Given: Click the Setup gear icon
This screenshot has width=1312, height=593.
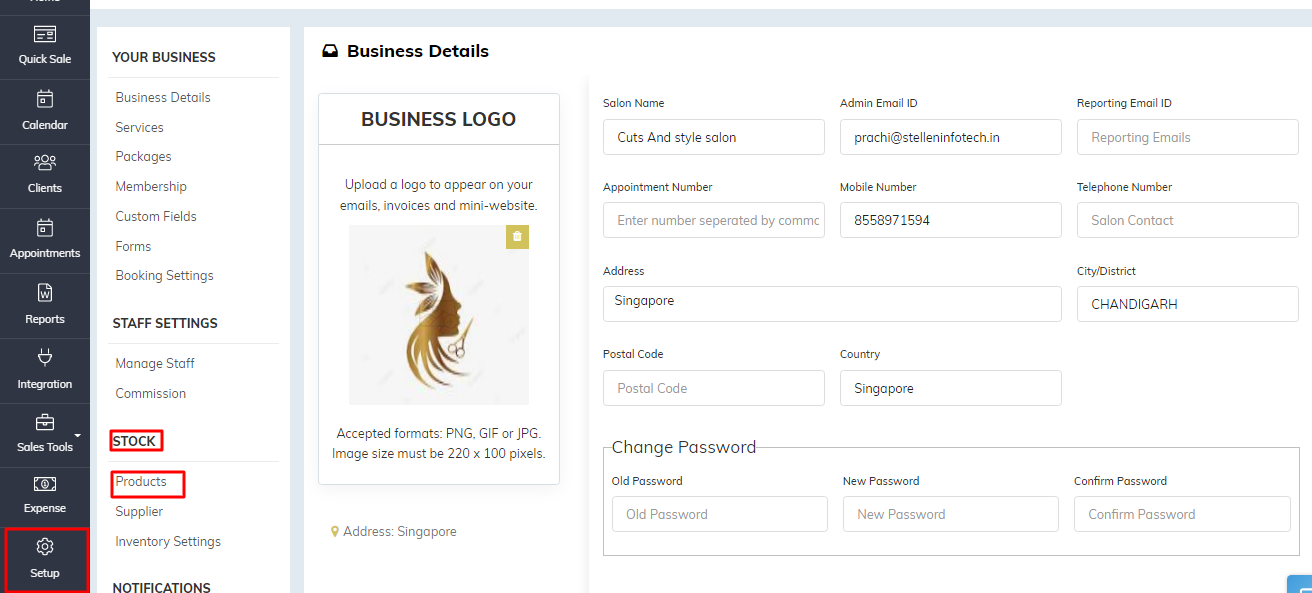Looking at the screenshot, I should (x=44, y=547).
